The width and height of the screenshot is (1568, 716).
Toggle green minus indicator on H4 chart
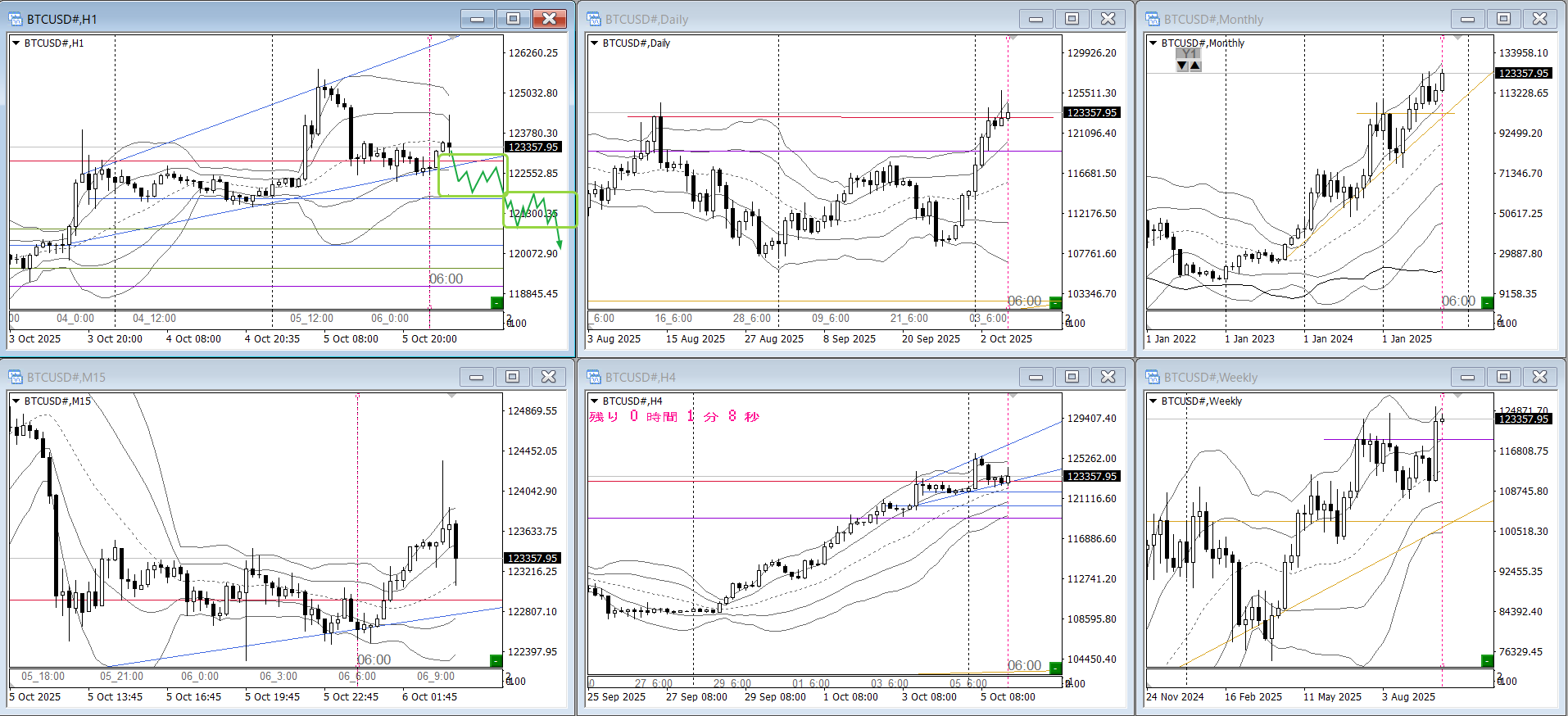(1055, 668)
